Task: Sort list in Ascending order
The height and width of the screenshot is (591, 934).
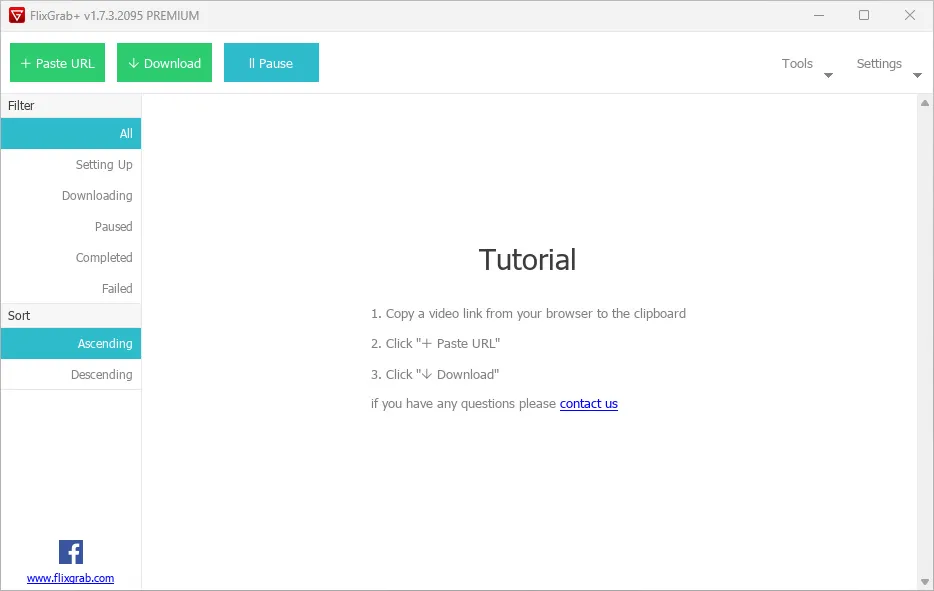Action: (x=71, y=343)
